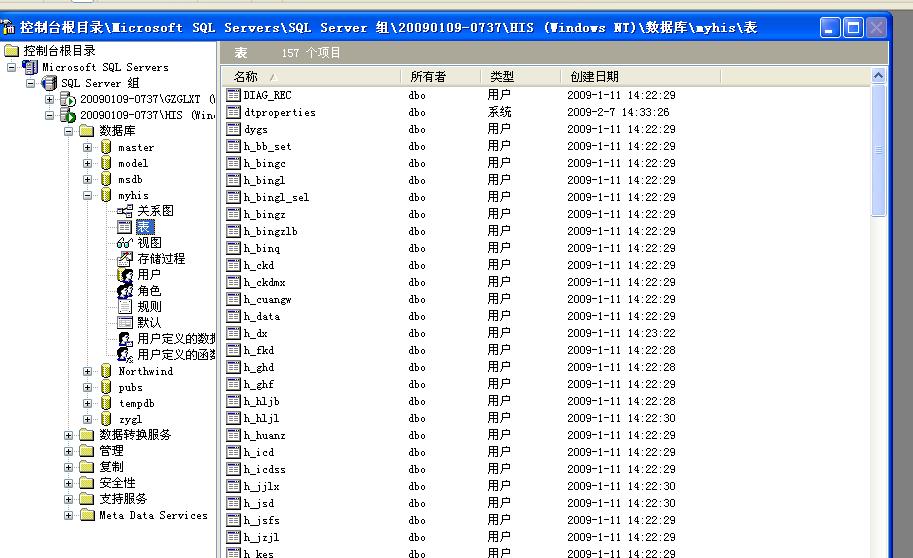Sort by the 类型 column header
The width and height of the screenshot is (913, 558).
[521, 76]
